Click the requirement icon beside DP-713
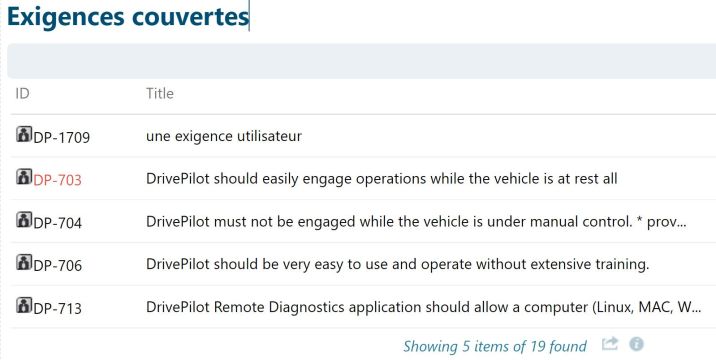The width and height of the screenshot is (716, 360). (x=24, y=305)
